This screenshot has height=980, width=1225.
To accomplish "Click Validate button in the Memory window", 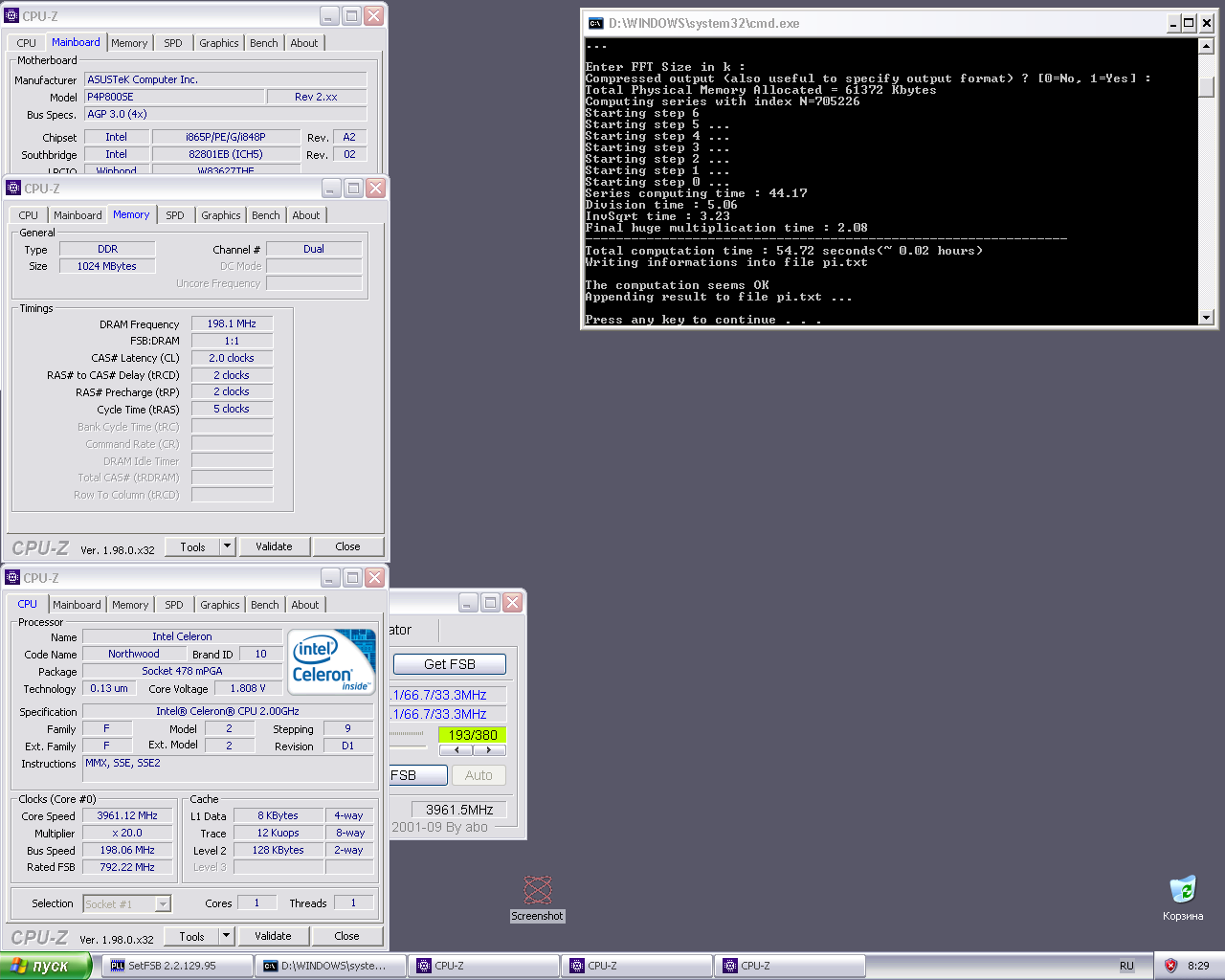I will 274,546.
